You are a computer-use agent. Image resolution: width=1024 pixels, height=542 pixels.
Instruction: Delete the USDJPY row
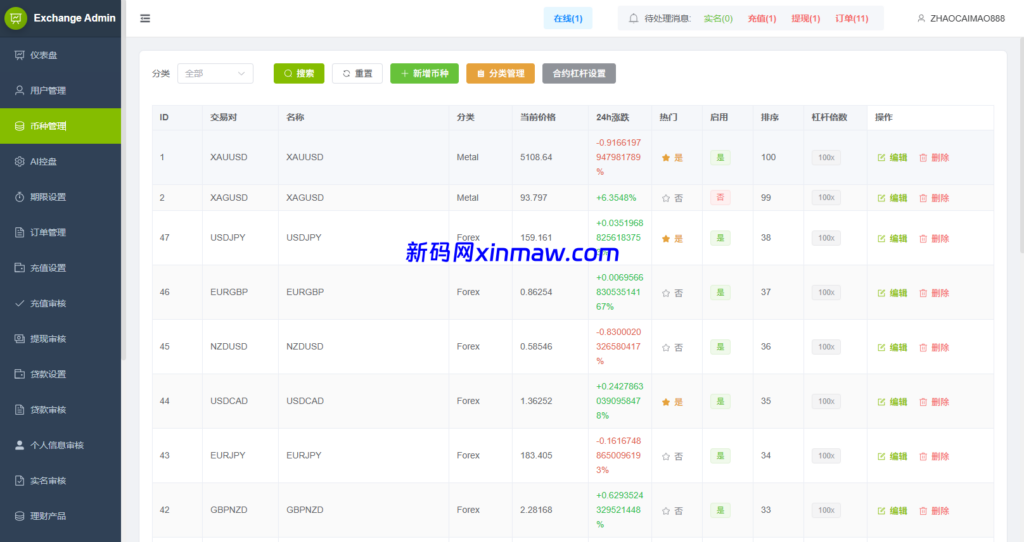934,238
